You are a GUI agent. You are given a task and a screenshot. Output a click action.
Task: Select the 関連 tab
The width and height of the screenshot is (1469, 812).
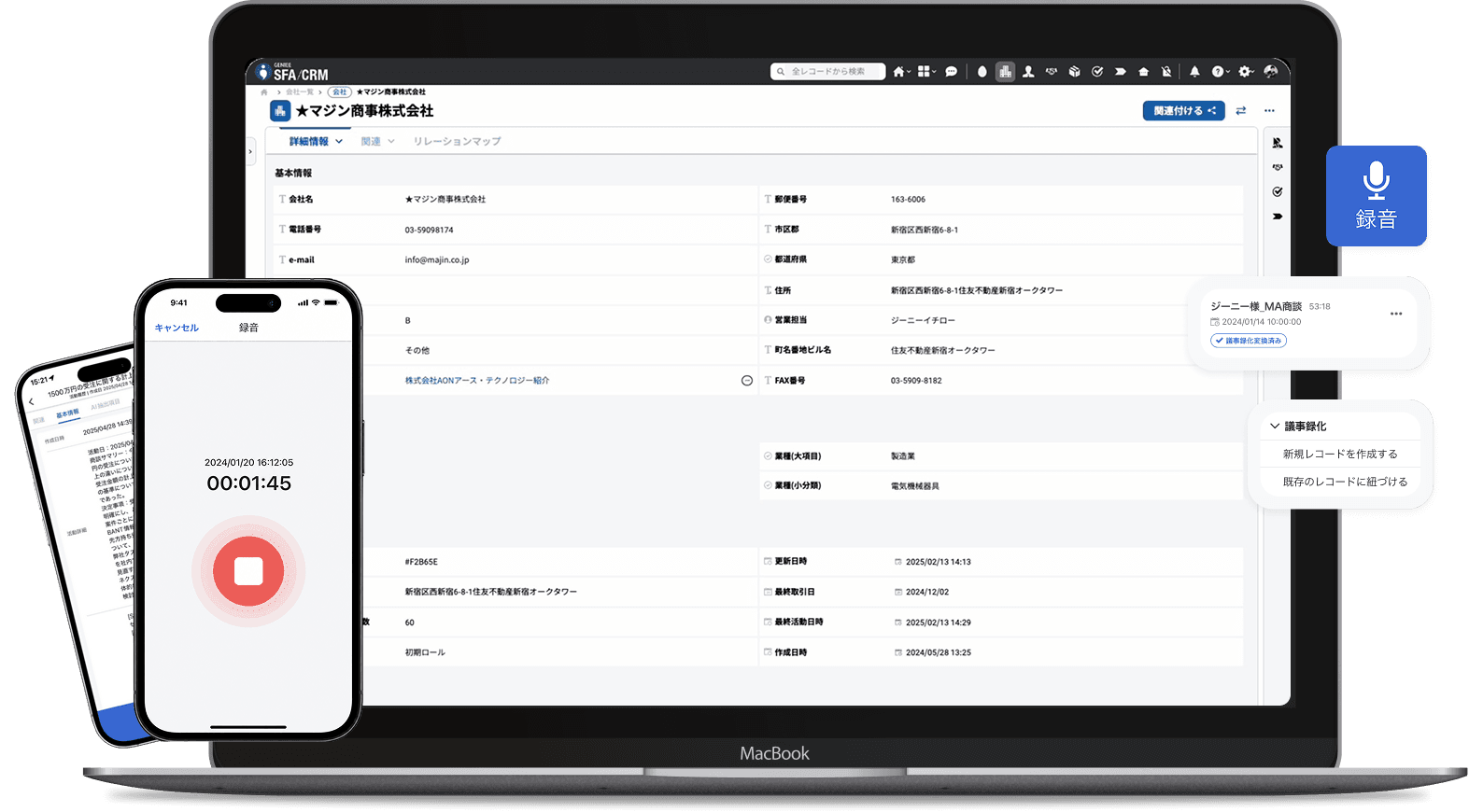click(x=371, y=142)
